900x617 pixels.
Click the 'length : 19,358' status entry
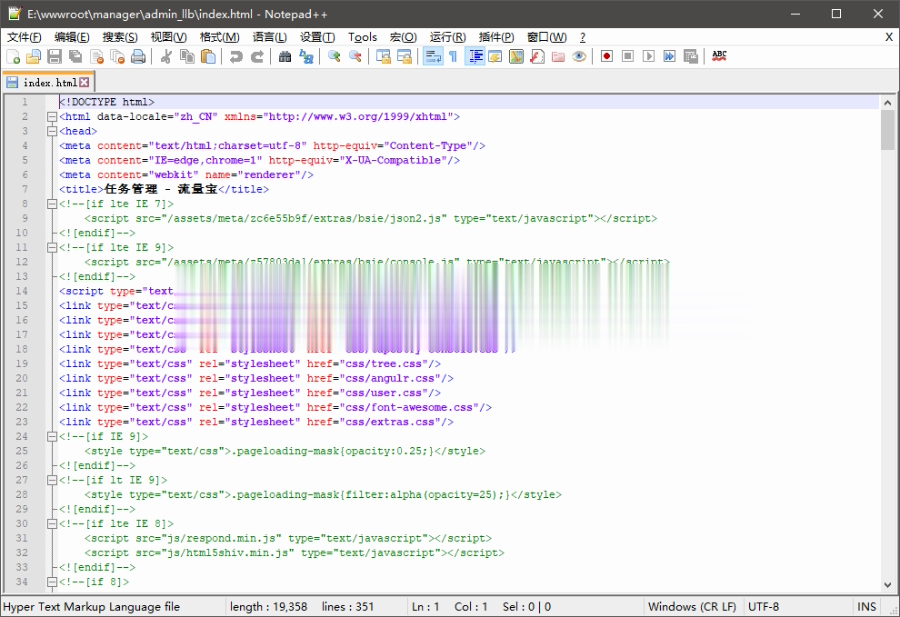[268, 607]
